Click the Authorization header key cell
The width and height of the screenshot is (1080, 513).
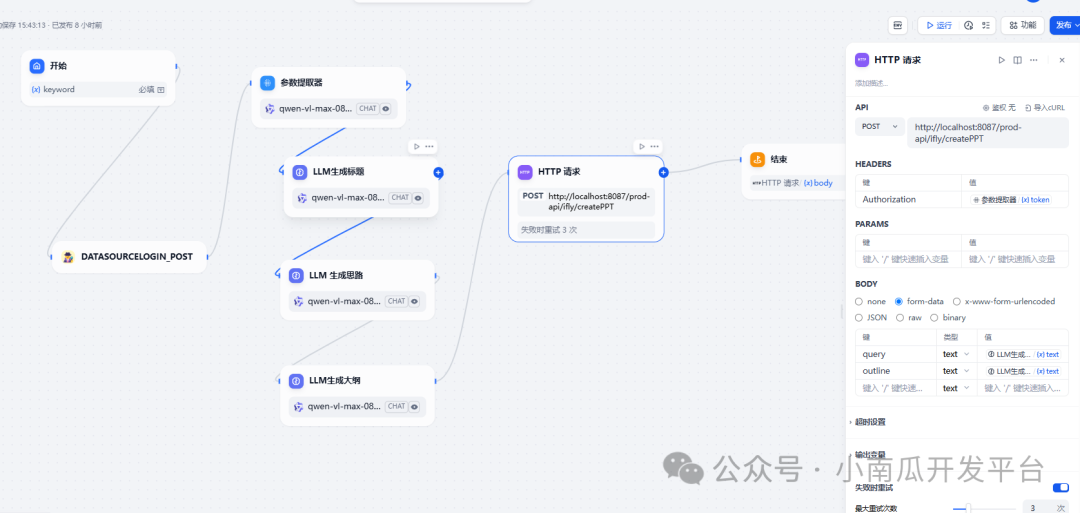[908, 199]
